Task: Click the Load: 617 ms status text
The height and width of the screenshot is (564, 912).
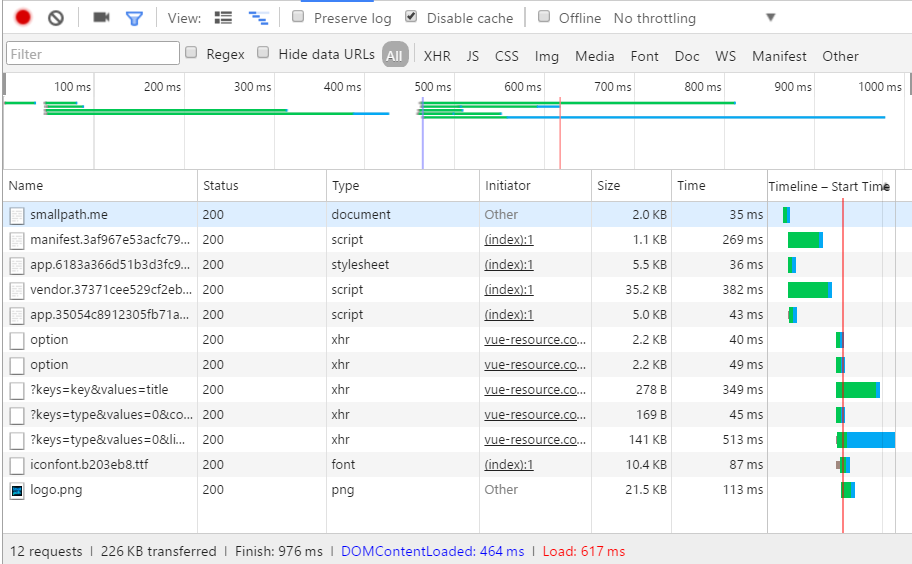Action: 584,551
